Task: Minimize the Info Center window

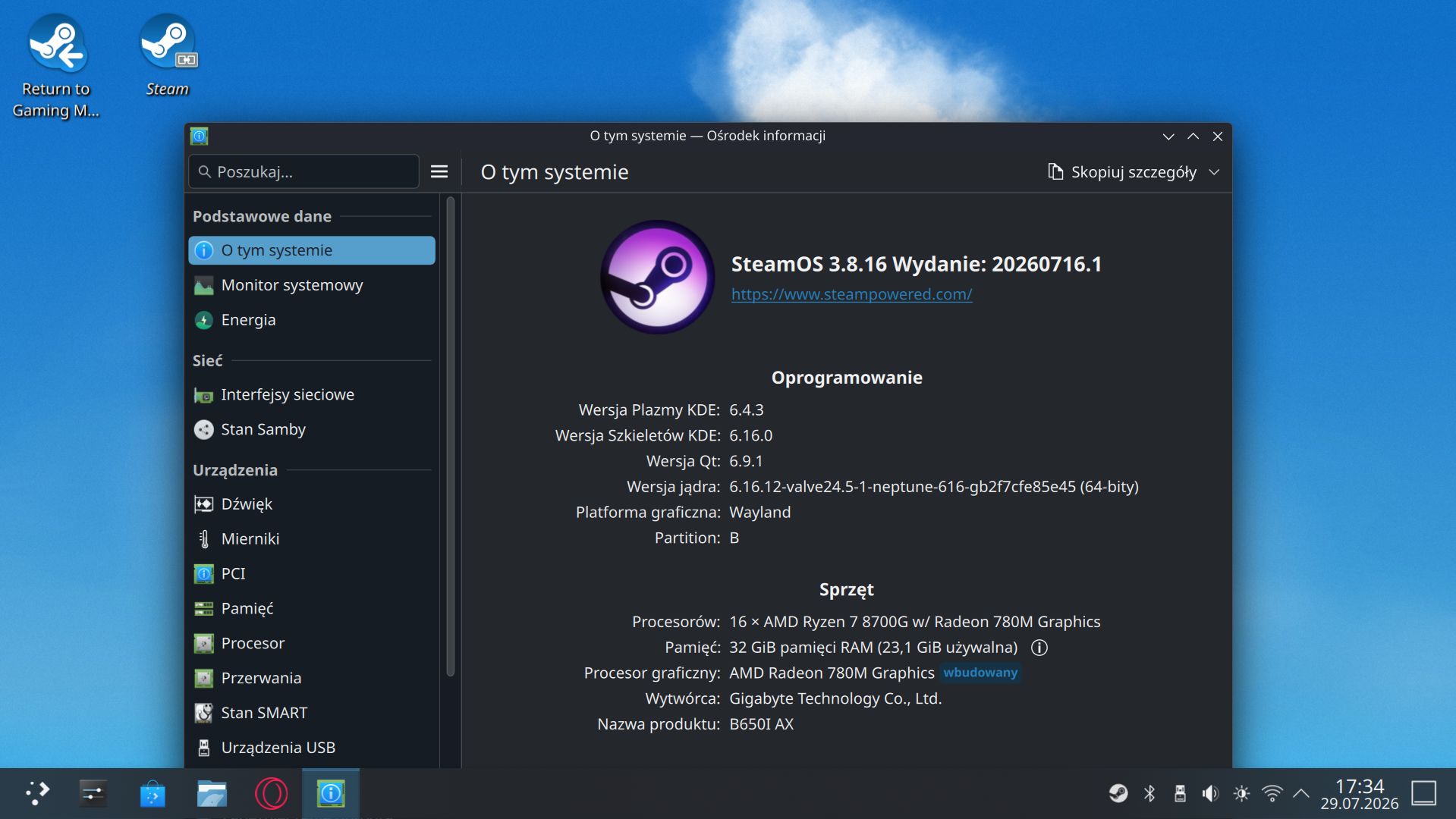Action: coord(1168,136)
